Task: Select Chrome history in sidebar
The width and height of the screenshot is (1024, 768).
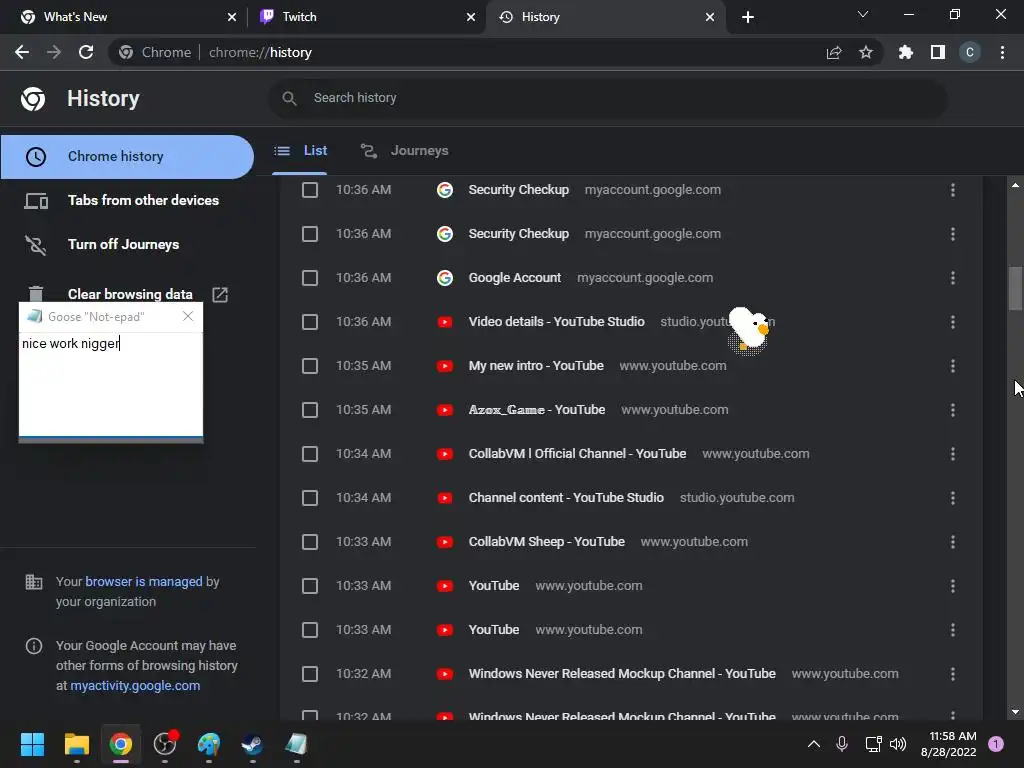Action: point(127,157)
